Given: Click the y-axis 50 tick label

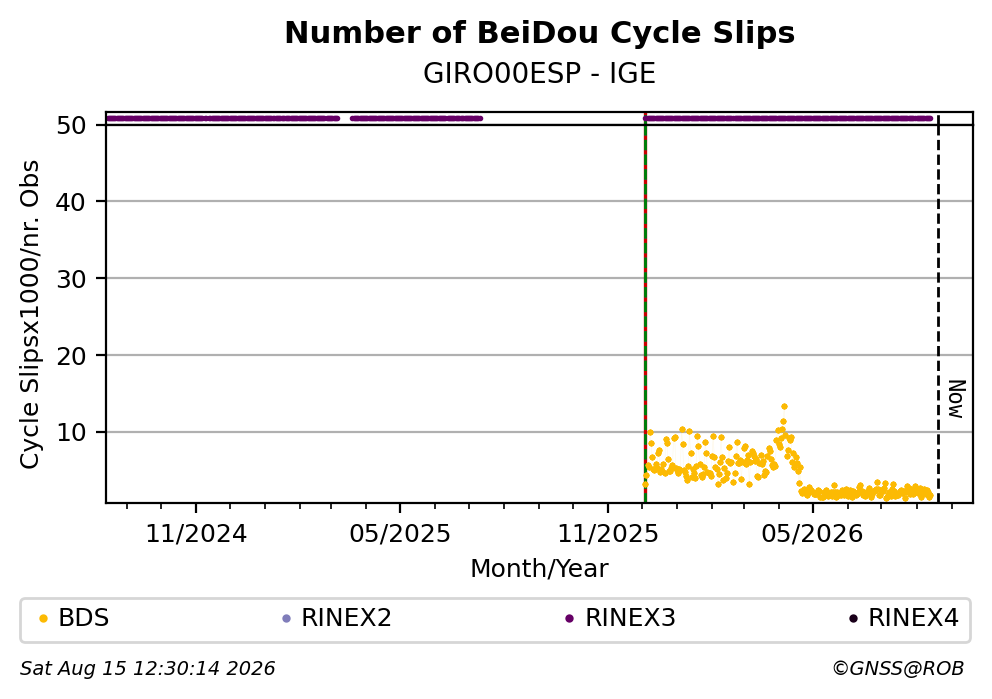Looking at the screenshot, I should 71,125.
